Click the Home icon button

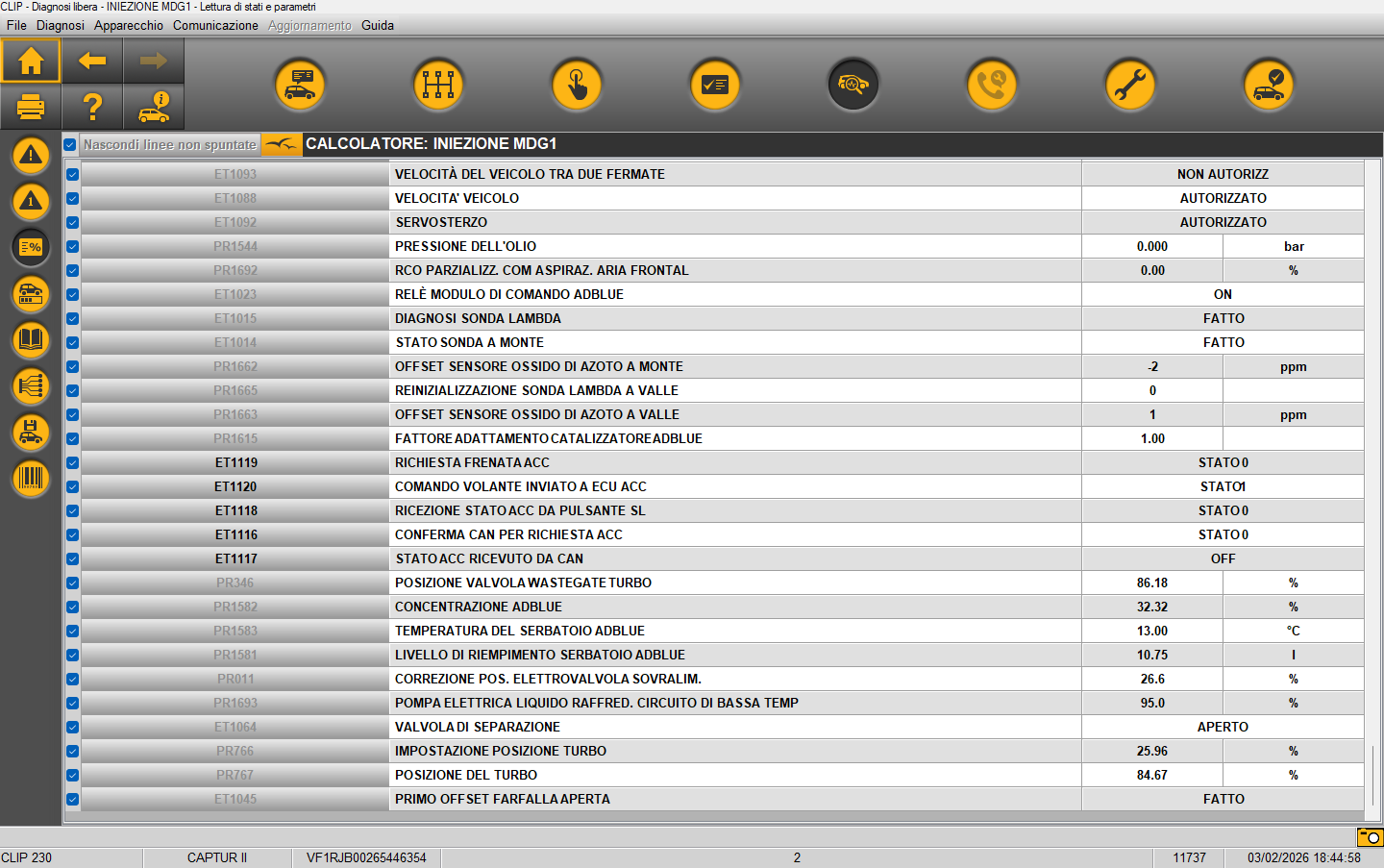click(x=31, y=62)
